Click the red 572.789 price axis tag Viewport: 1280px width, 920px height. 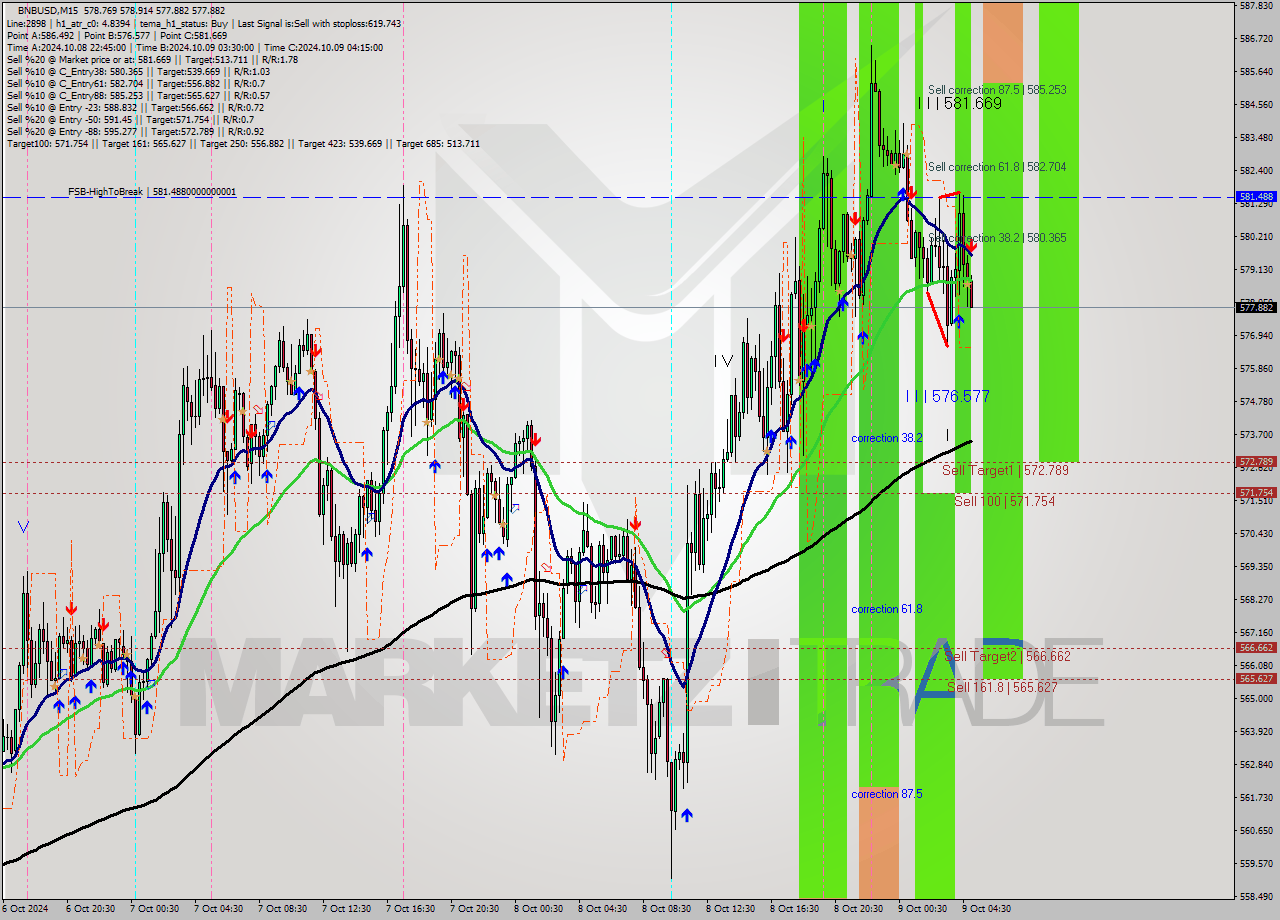(x=1256, y=462)
